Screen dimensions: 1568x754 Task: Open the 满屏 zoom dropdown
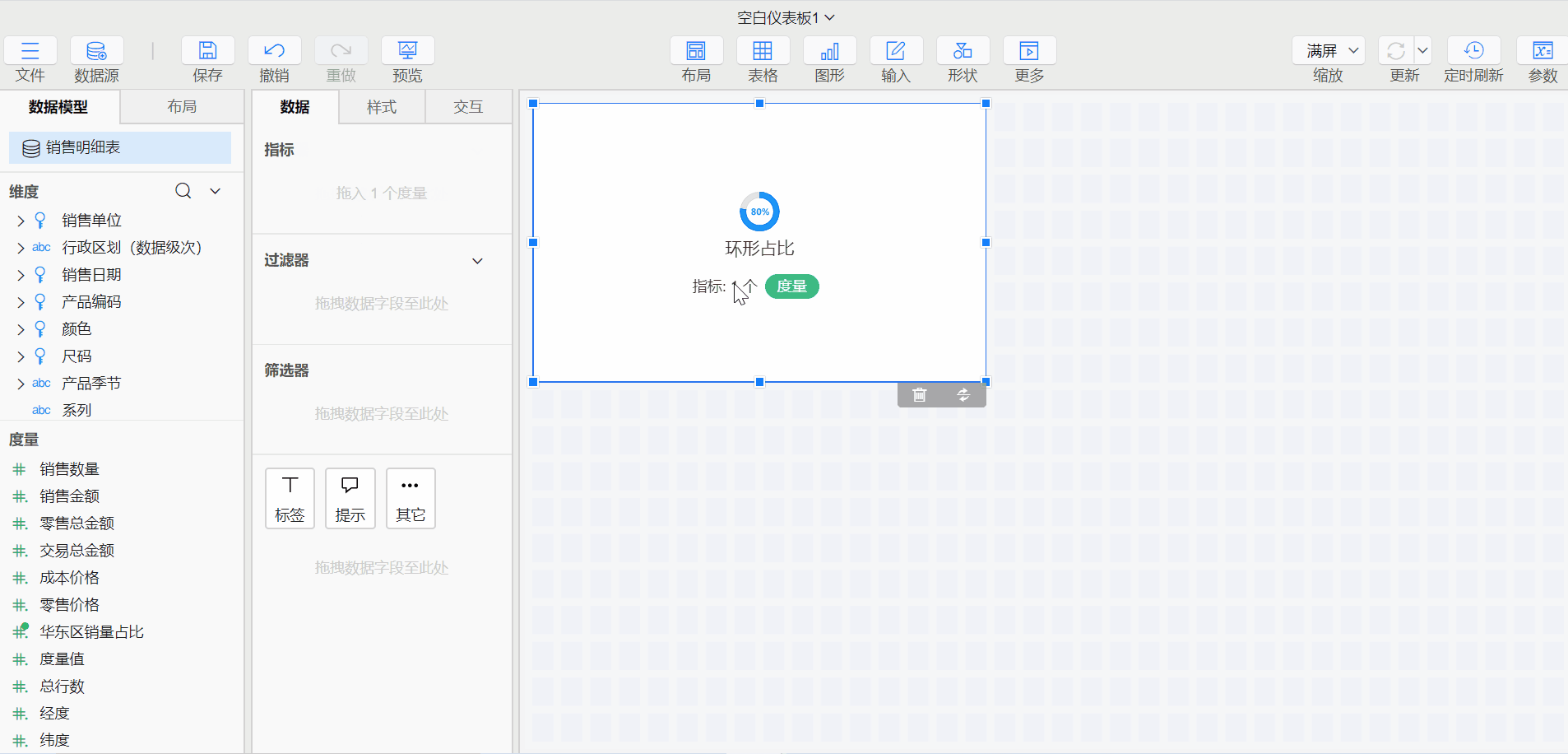(x=1329, y=51)
